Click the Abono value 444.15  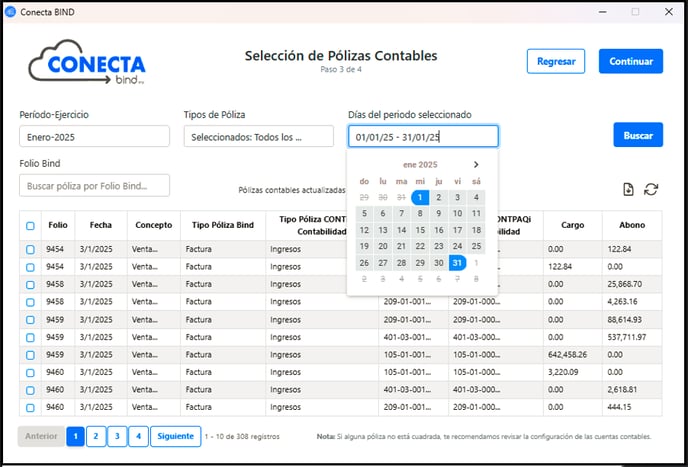click(x=619, y=407)
